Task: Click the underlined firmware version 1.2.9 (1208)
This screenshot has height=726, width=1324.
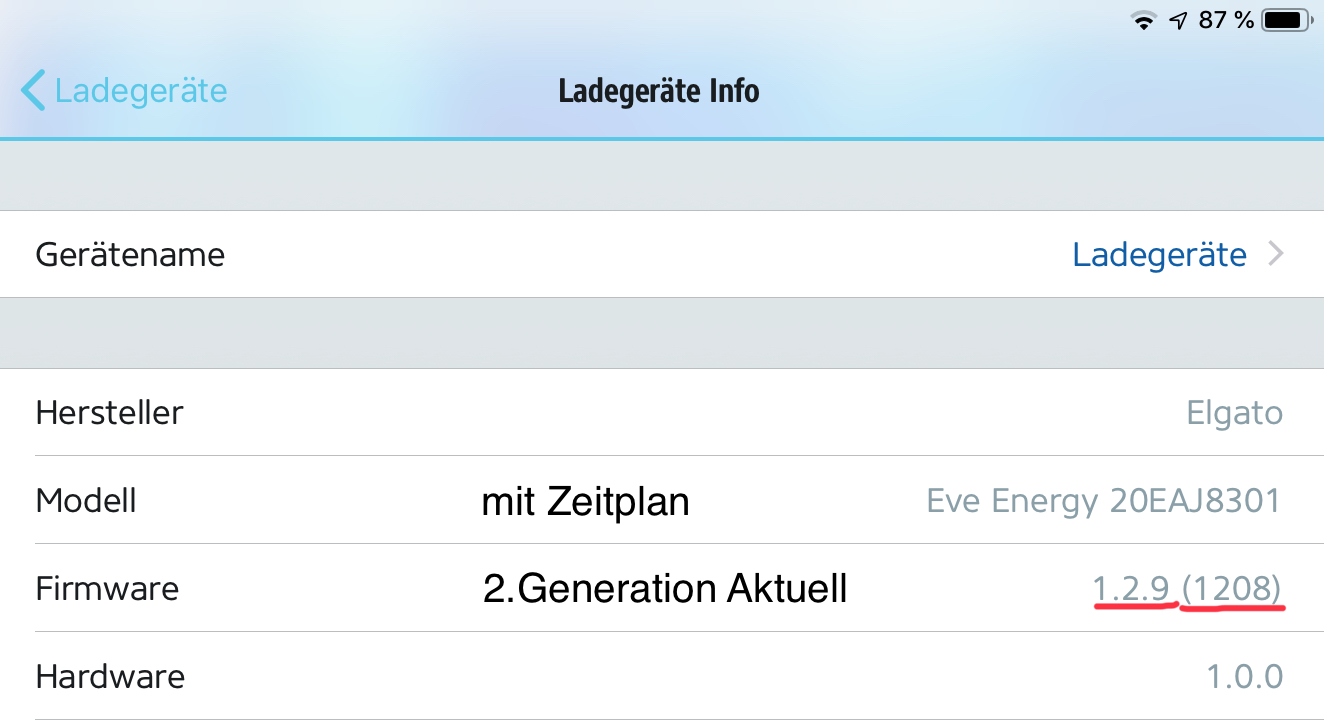Action: pyautogui.click(x=1187, y=589)
